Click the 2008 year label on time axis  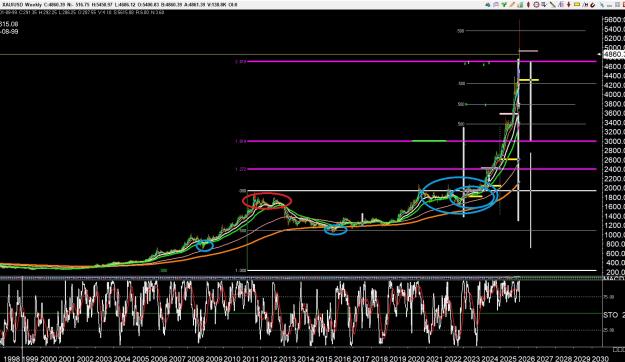pyautogui.click(x=195, y=359)
